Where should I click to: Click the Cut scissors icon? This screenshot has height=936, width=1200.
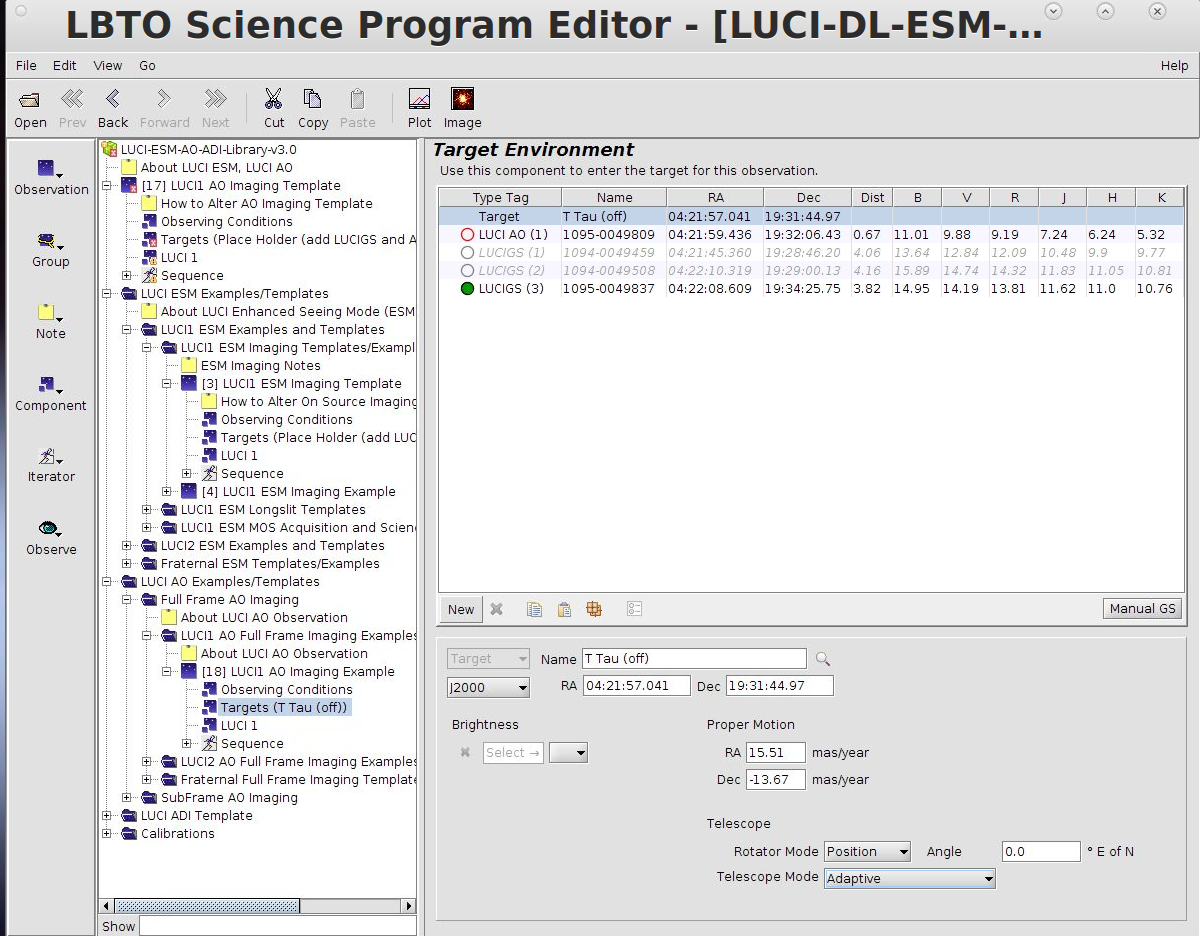point(273,99)
